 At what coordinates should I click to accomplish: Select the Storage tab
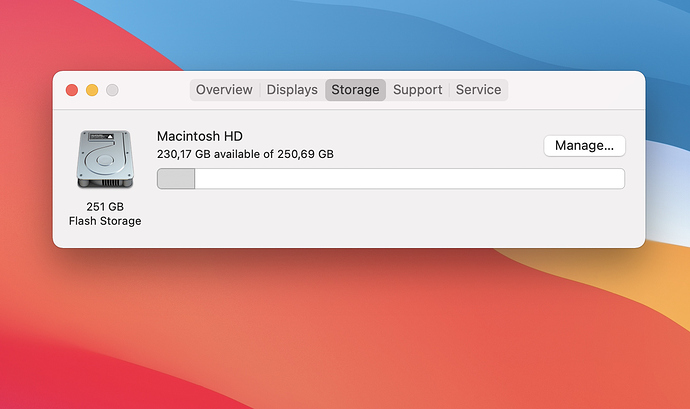(355, 90)
